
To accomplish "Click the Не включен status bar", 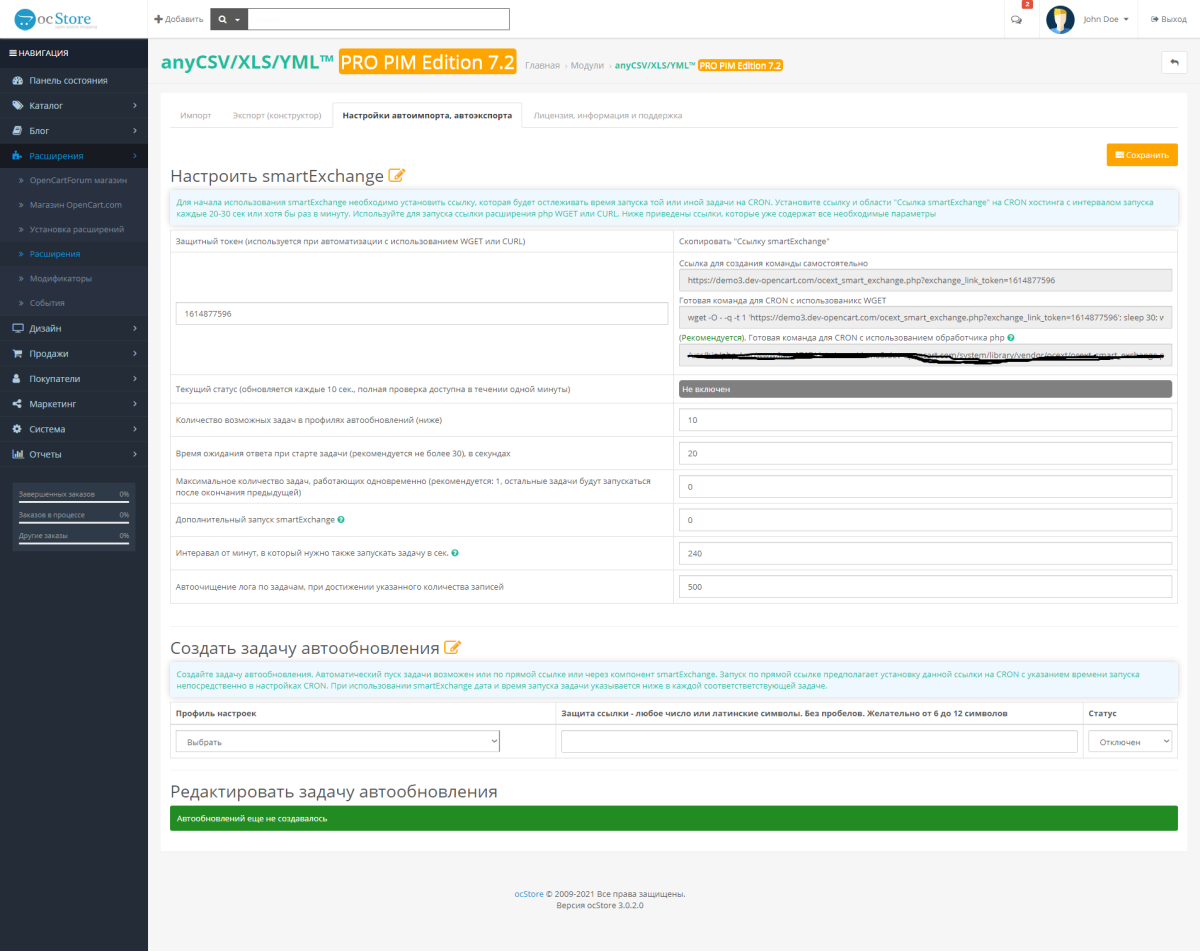I will (x=925, y=388).
